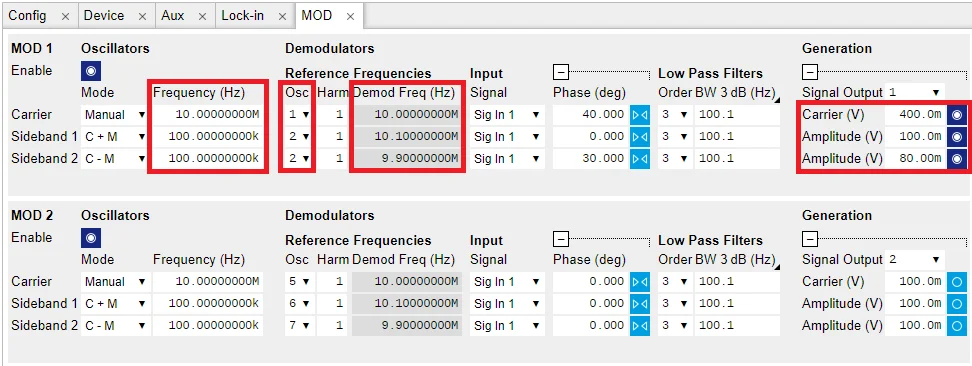Open MOD 1 Sideband 1 Mode dropdown
Viewport: 972px width, 366px height.
115,136
